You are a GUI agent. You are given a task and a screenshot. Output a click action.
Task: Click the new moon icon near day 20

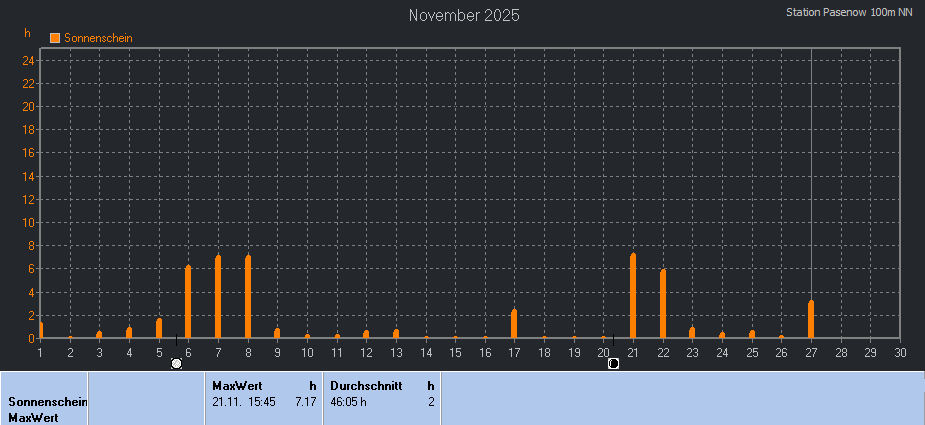click(613, 363)
